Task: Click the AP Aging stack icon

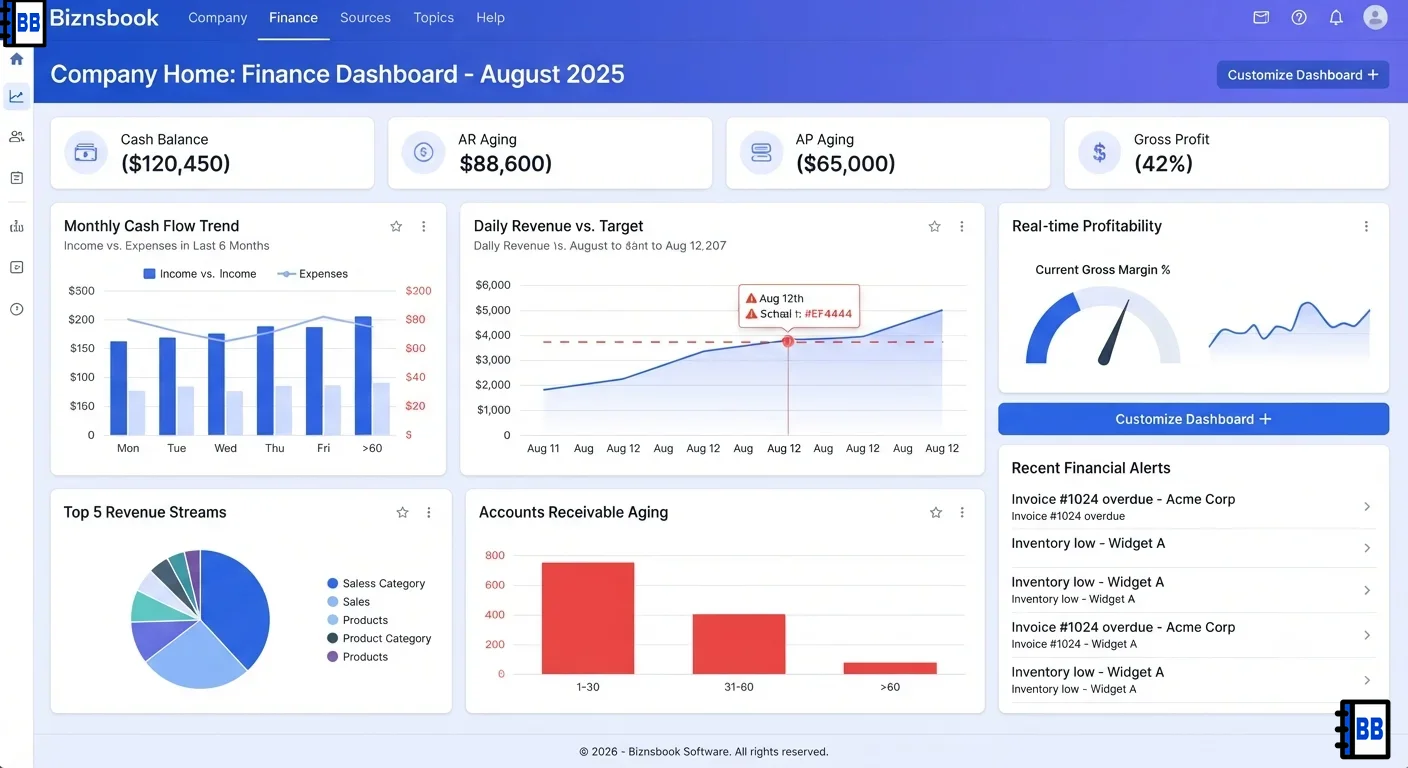Action: [x=761, y=153]
